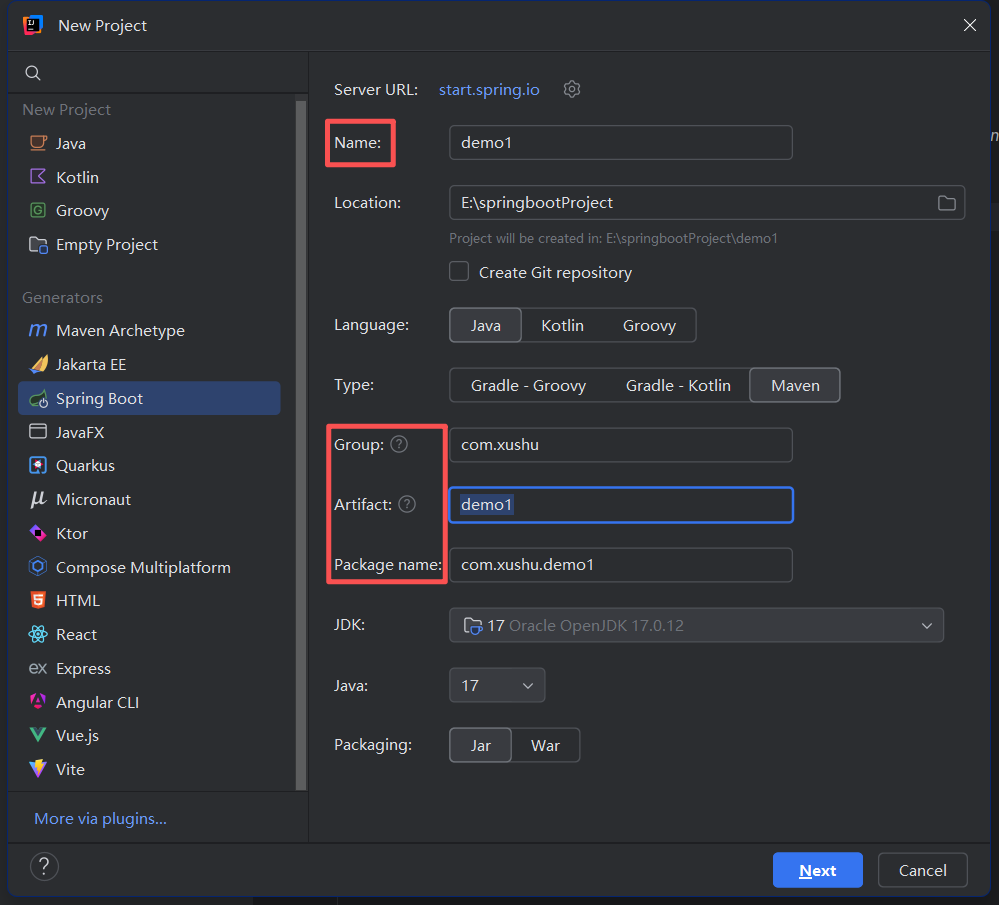This screenshot has width=999, height=905.
Task: Select Quarkus generator in list
Action: pos(149,466)
